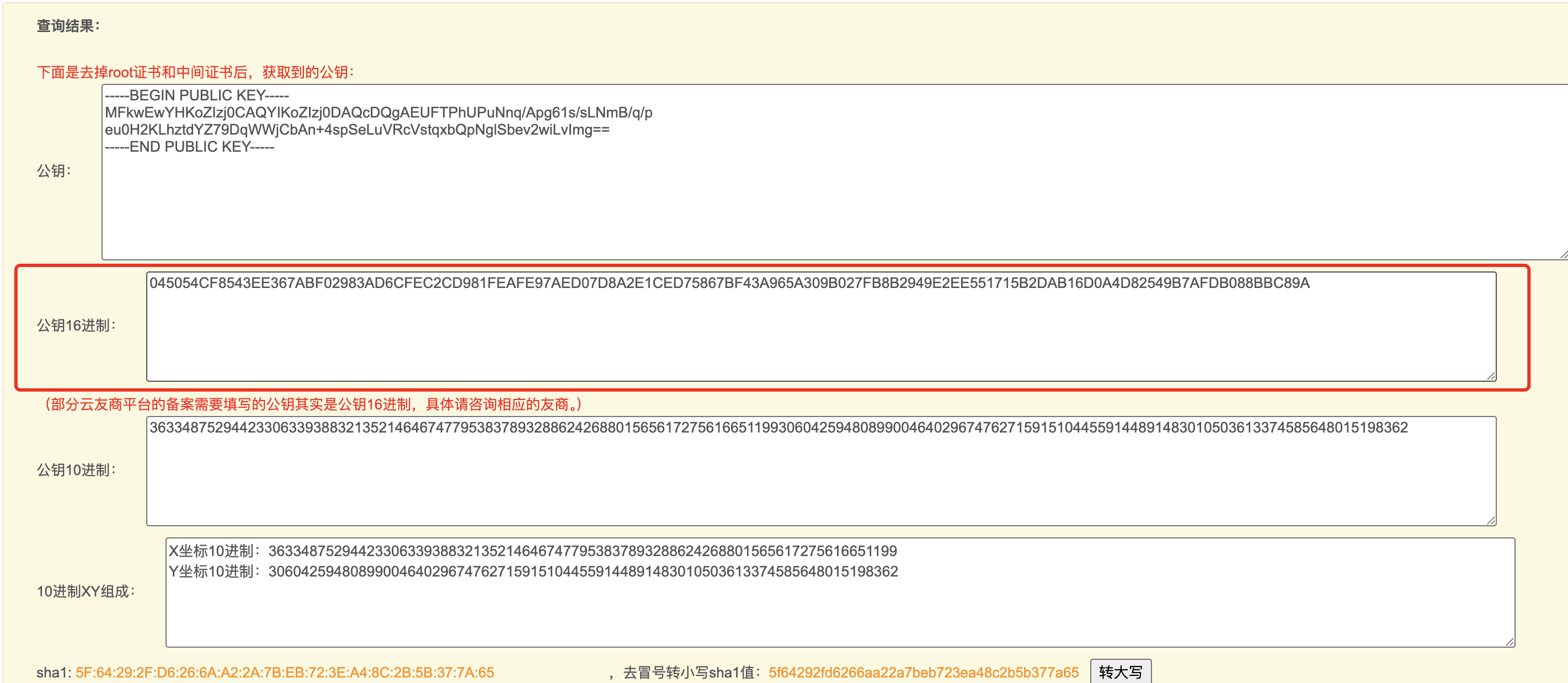Click inside the 公钥 PEM text area
The height and width of the screenshot is (683, 1568).
tap(835, 172)
